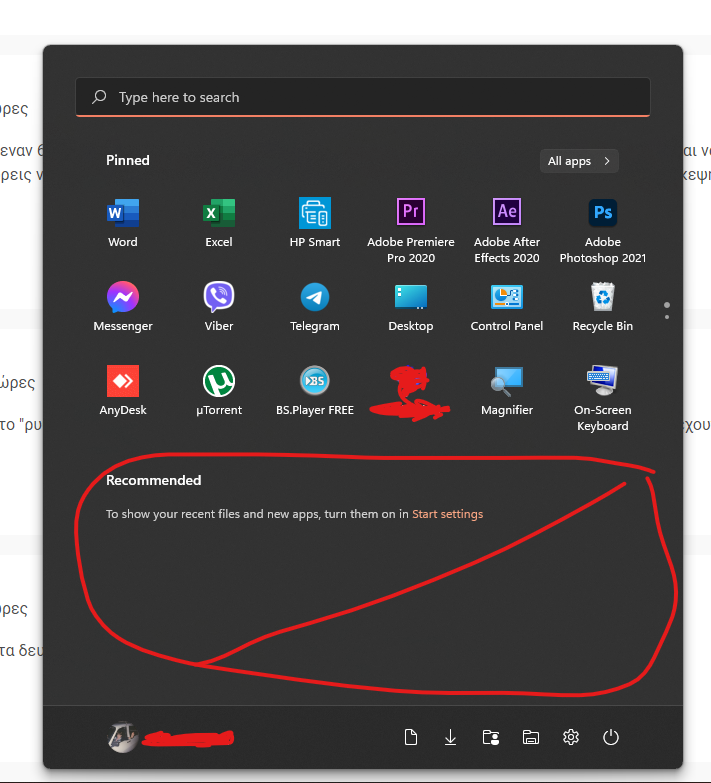Click the Power button icon
This screenshot has width=711, height=783.
point(611,737)
